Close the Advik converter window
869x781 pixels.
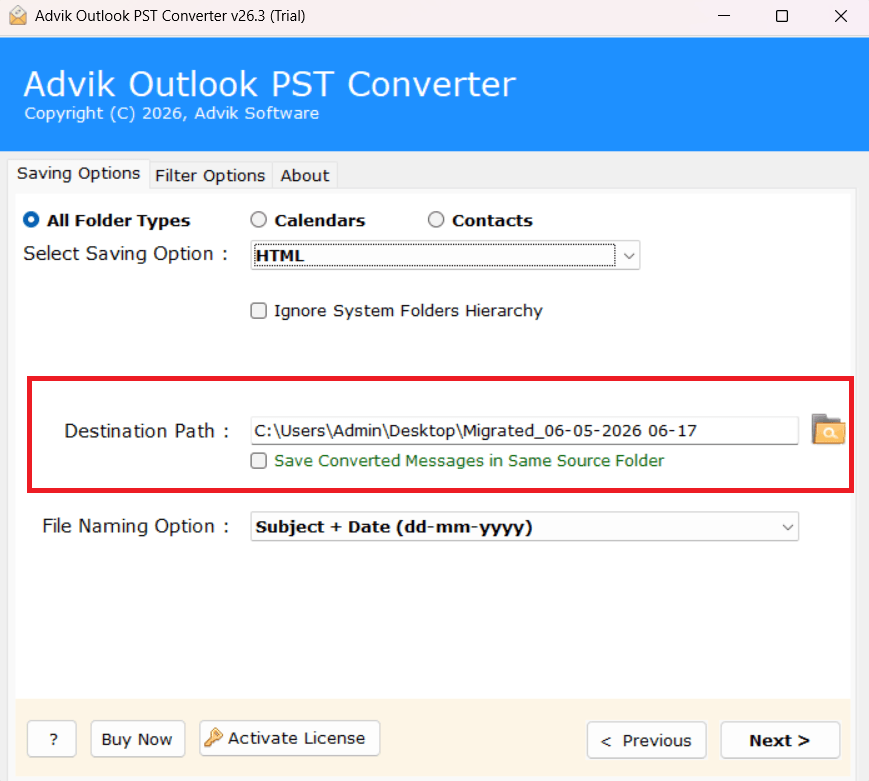(841, 16)
